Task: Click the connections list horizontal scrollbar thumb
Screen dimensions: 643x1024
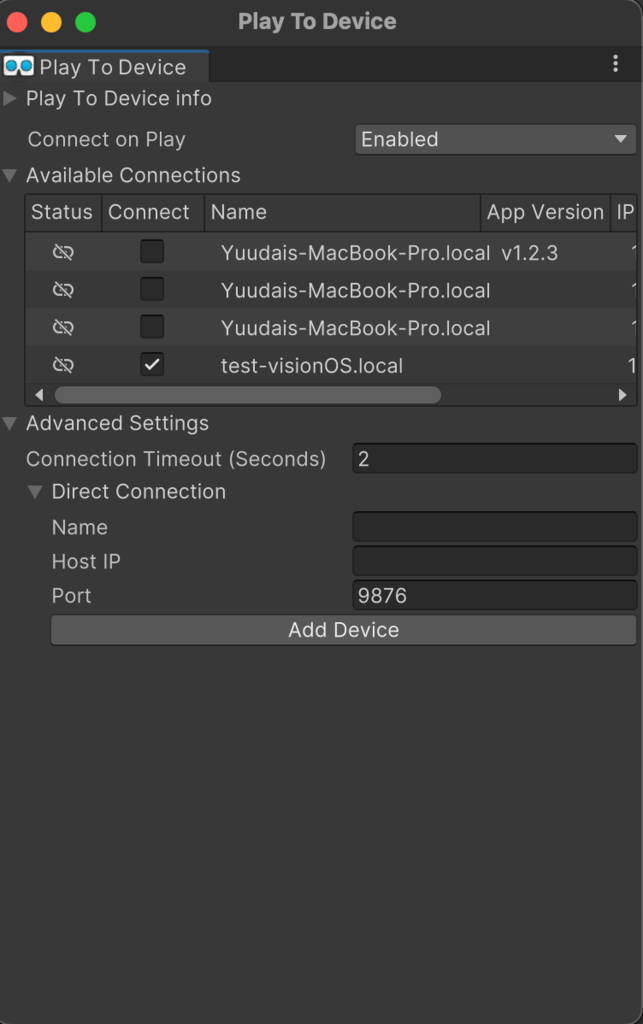Action: 248,394
